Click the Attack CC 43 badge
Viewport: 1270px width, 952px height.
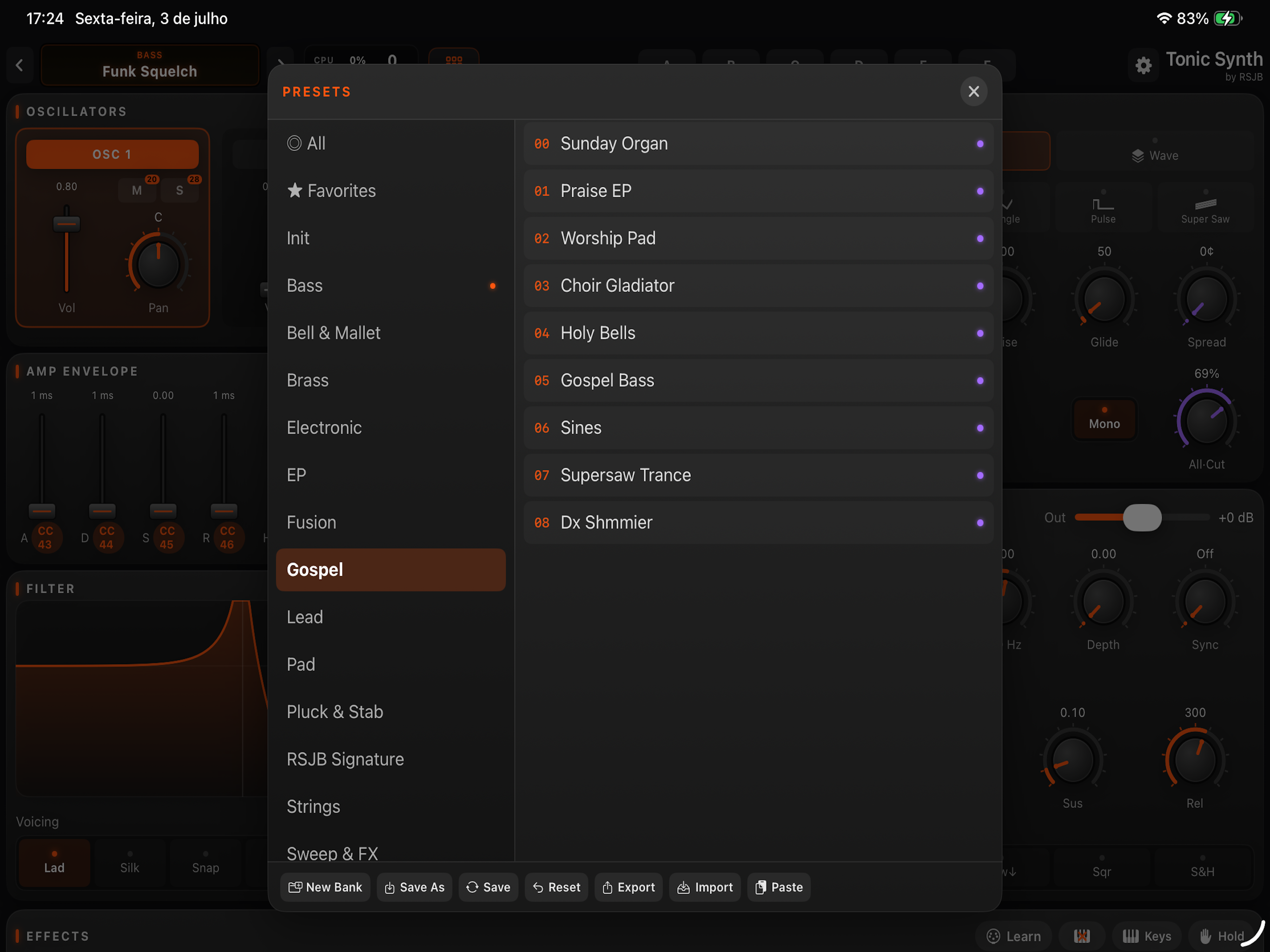tap(46, 538)
